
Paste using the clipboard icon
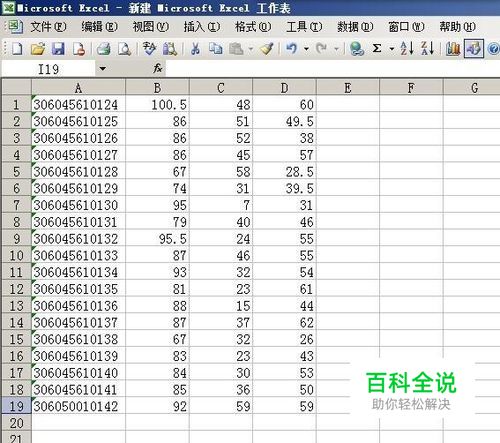click(x=236, y=49)
